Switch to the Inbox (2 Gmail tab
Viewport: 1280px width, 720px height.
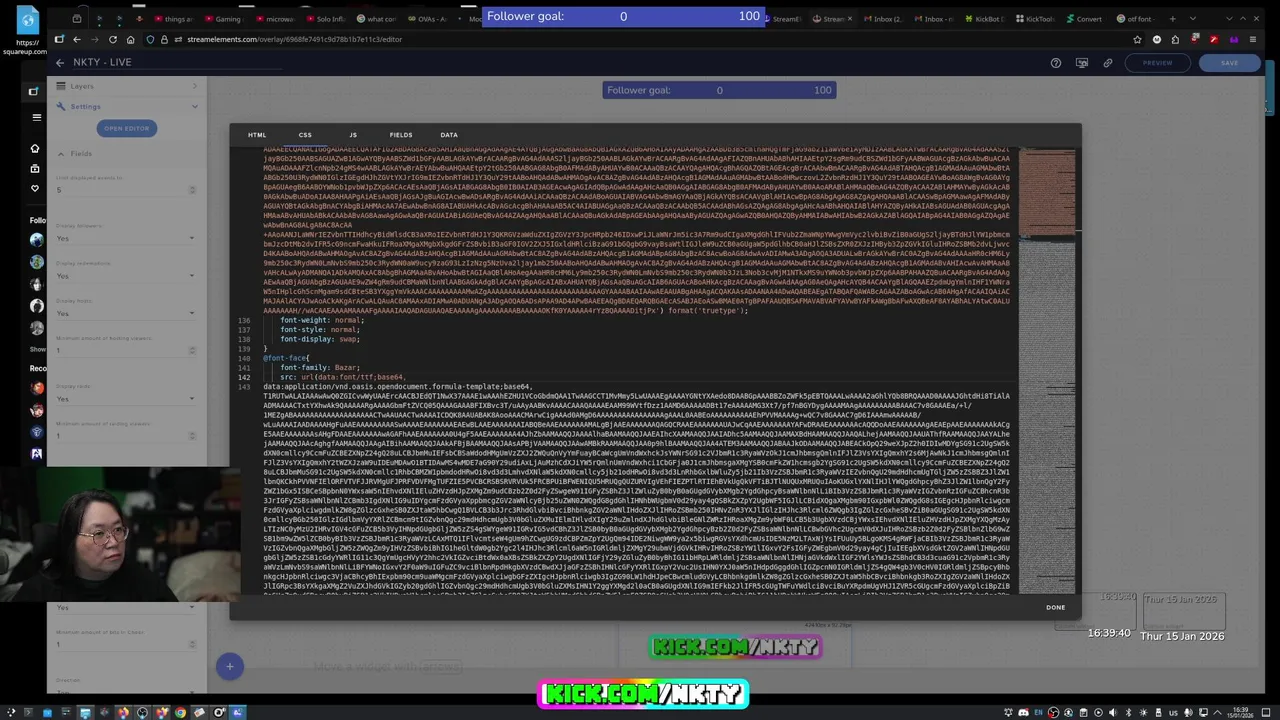pyautogui.click(x=882, y=18)
